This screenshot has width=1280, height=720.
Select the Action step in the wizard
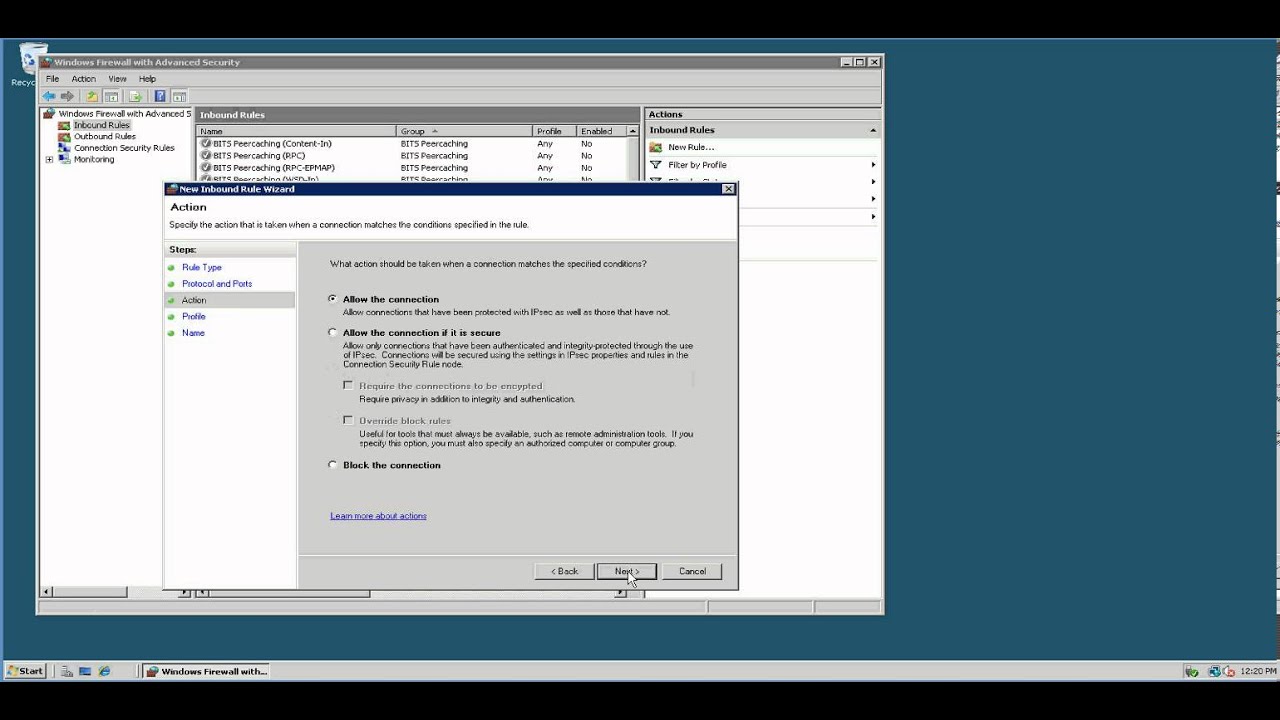pyautogui.click(x=194, y=300)
